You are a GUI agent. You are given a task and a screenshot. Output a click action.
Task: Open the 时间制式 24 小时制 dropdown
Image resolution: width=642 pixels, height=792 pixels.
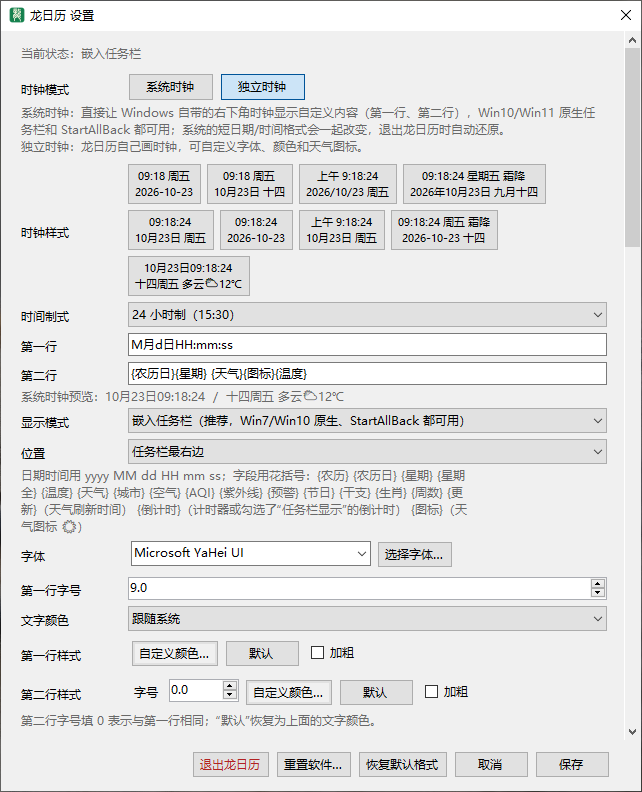[367, 315]
